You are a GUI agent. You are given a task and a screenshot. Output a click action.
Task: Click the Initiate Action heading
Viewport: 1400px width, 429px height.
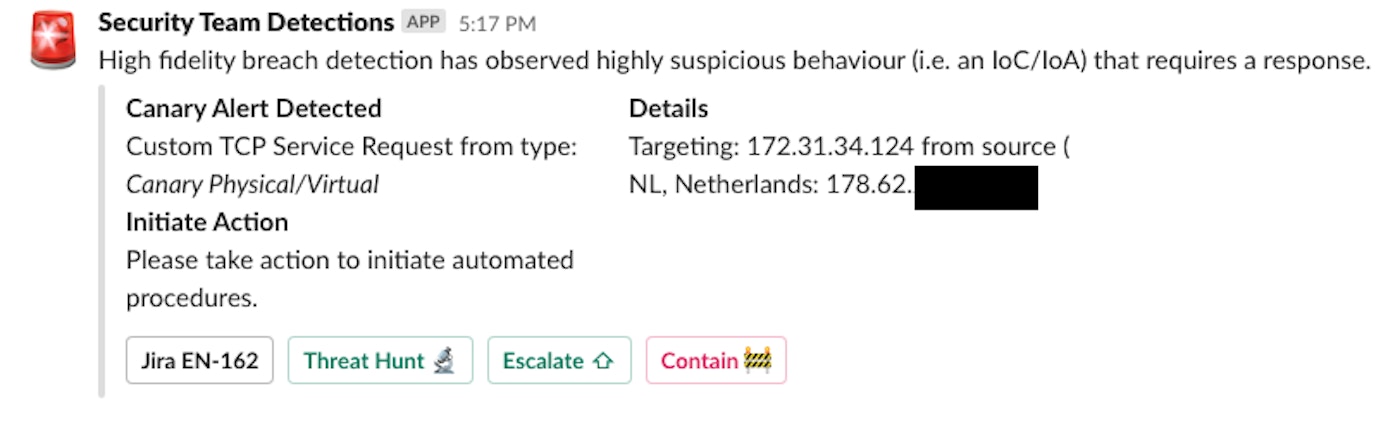coord(207,222)
